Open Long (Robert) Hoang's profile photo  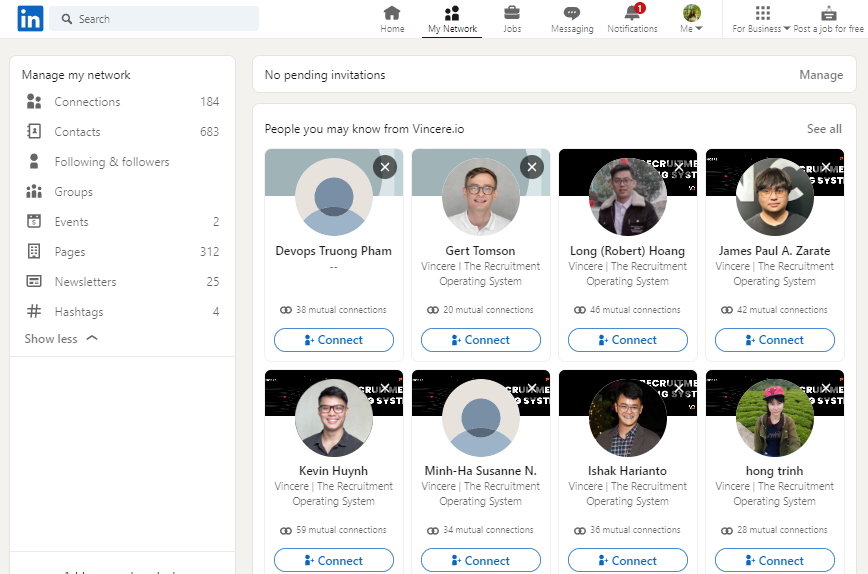pos(628,196)
